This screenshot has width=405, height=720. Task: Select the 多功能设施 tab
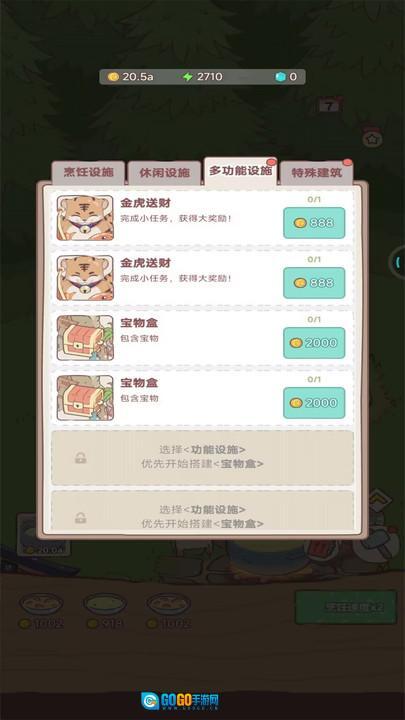241,171
